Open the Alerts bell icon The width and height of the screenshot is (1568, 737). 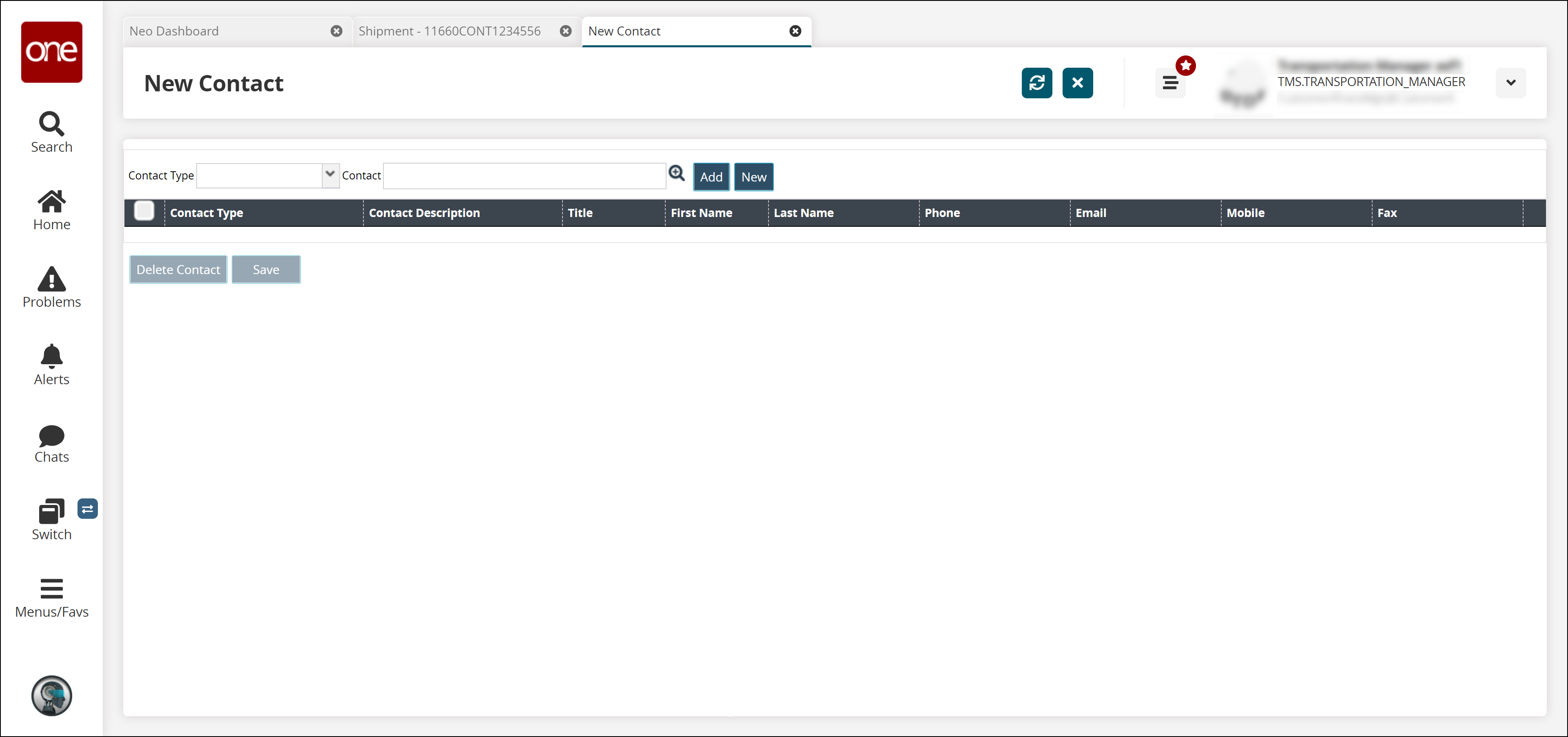pyautogui.click(x=51, y=364)
